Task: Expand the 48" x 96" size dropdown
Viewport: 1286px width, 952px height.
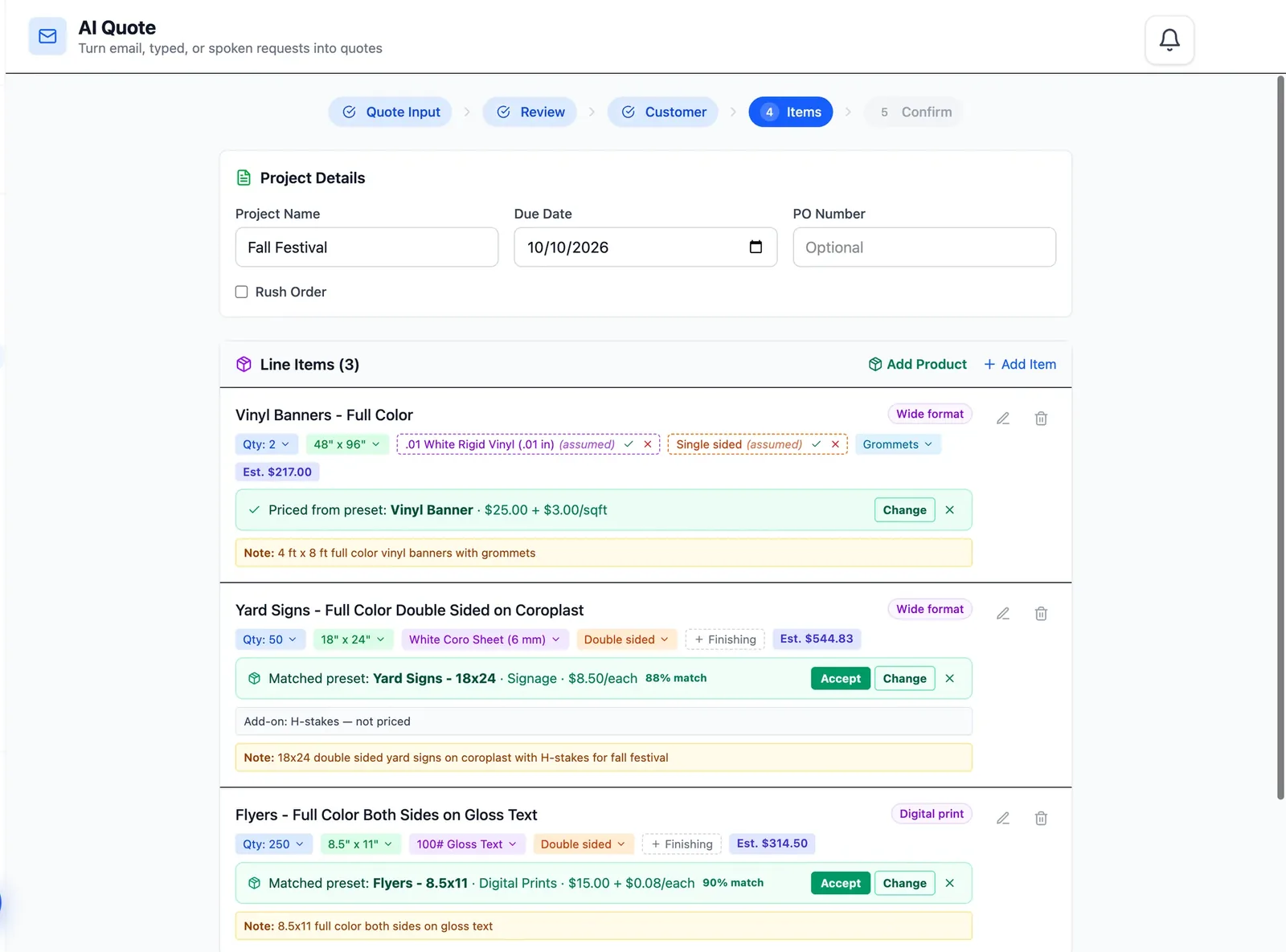Action: pos(347,444)
